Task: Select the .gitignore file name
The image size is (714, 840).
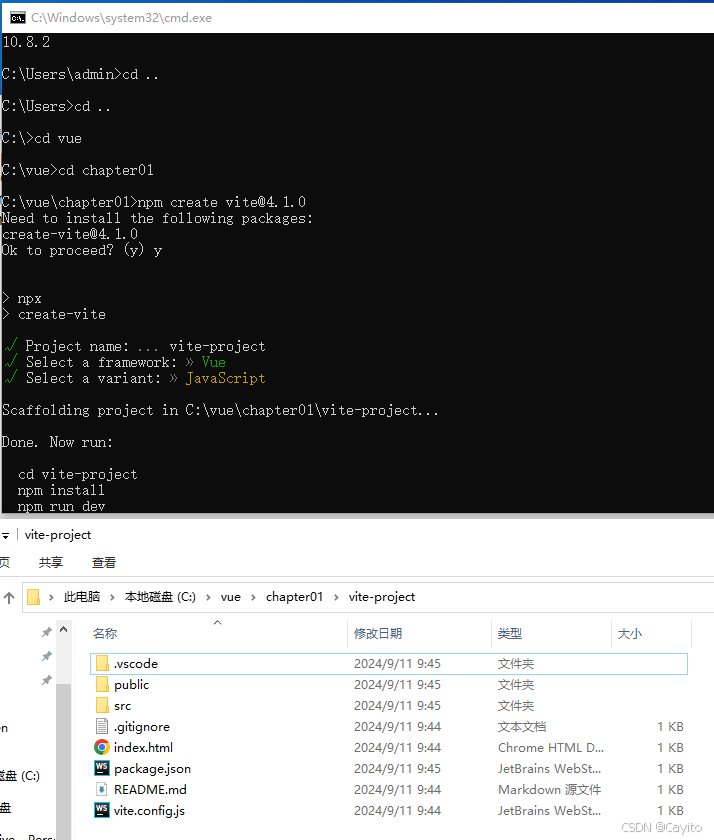Action: (142, 726)
